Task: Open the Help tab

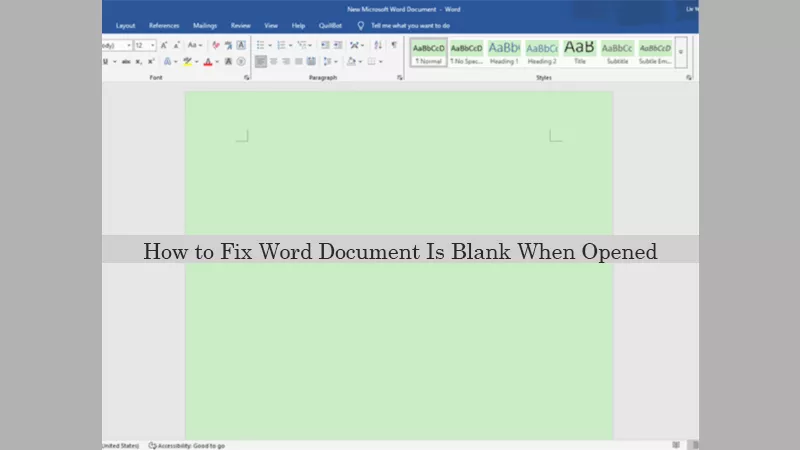Action: point(298,26)
